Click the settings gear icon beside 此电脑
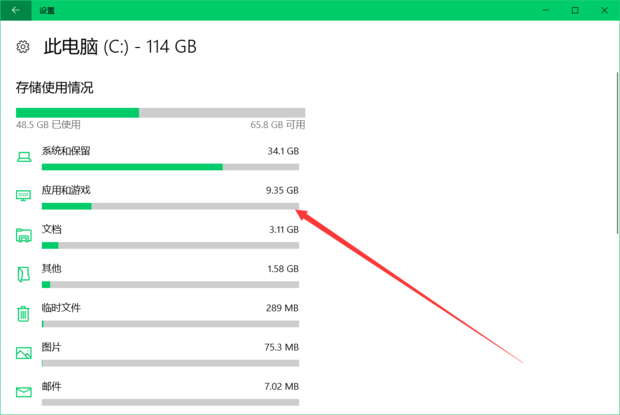620x415 pixels. click(x=23, y=47)
